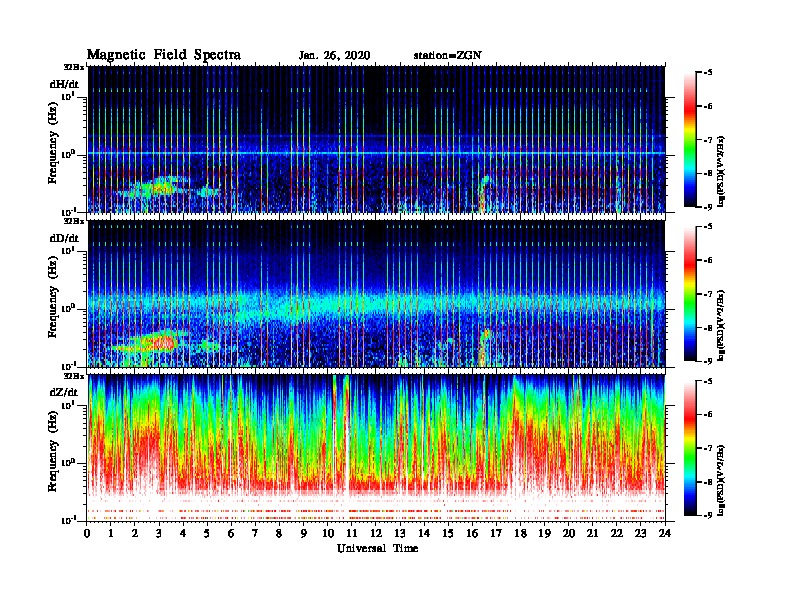Viewport: 792px width, 612px height.
Task: Click hour 19 tick label on time axis
Action: [544, 534]
